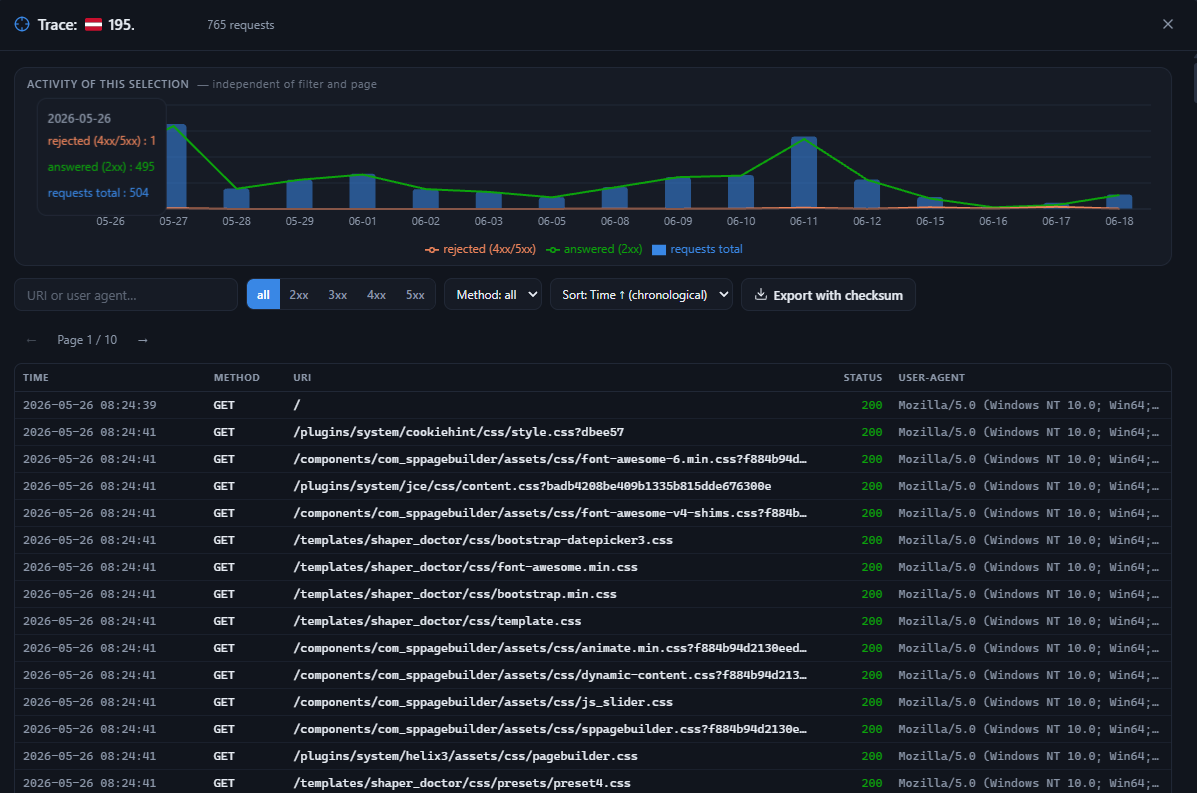Image resolution: width=1197 pixels, height=793 pixels.
Task: Click the USER-AGENT column header
Action: [931, 378]
